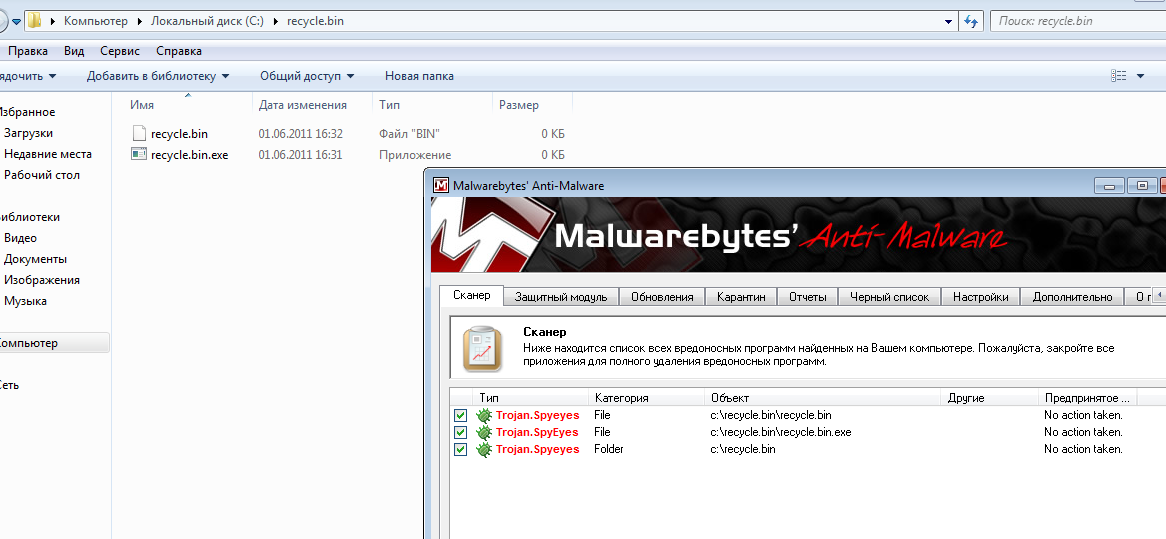Uncheck the recycle.bin.exe detection checkbox
This screenshot has width=1166, height=539.
pos(460,432)
